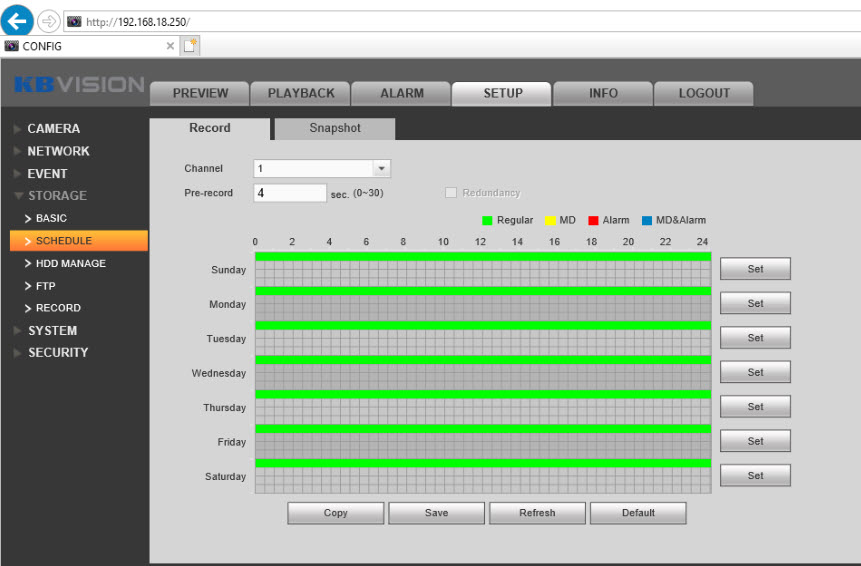The width and height of the screenshot is (861, 566).
Task: Switch to the Snapshot tab
Action: point(335,129)
